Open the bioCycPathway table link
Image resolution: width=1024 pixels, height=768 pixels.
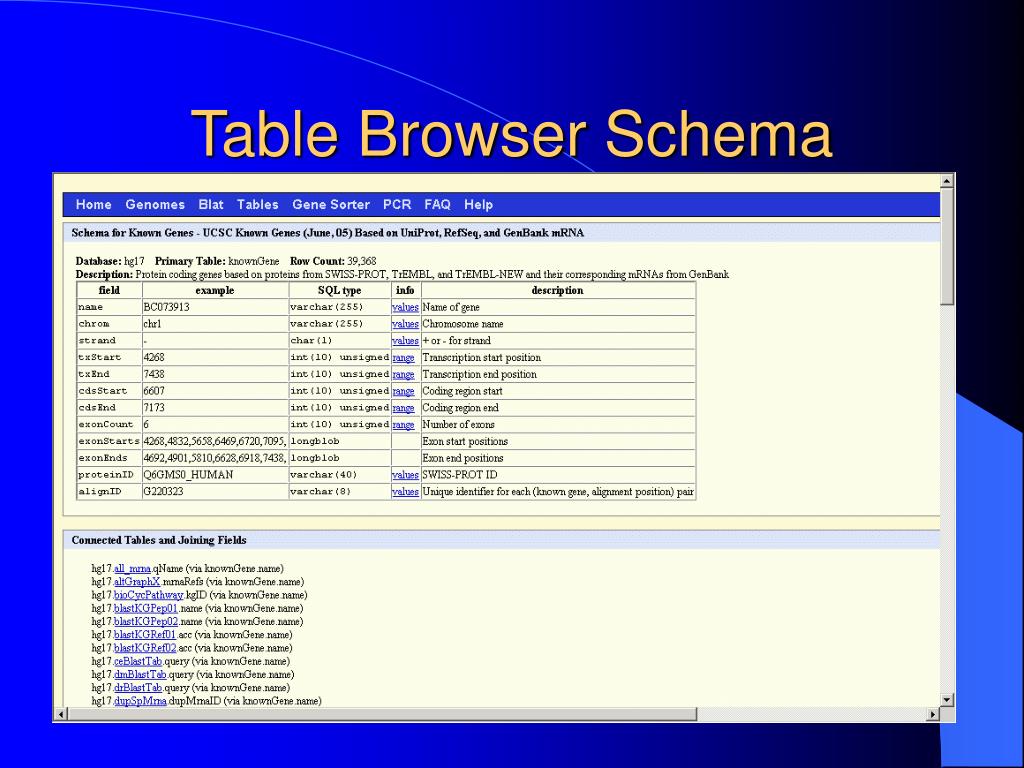click(x=149, y=595)
